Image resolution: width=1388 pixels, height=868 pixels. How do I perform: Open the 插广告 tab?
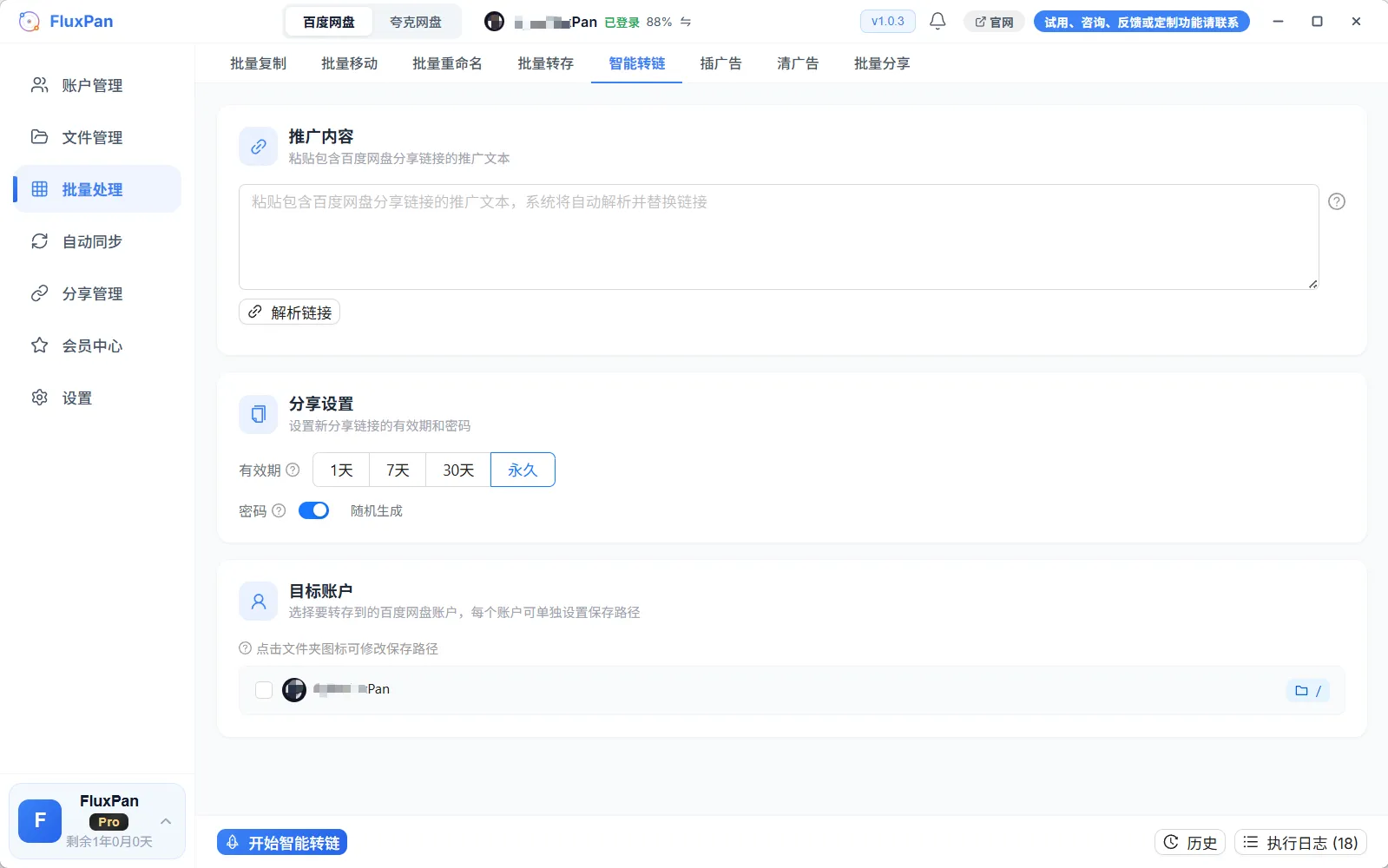click(x=720, y=63)
